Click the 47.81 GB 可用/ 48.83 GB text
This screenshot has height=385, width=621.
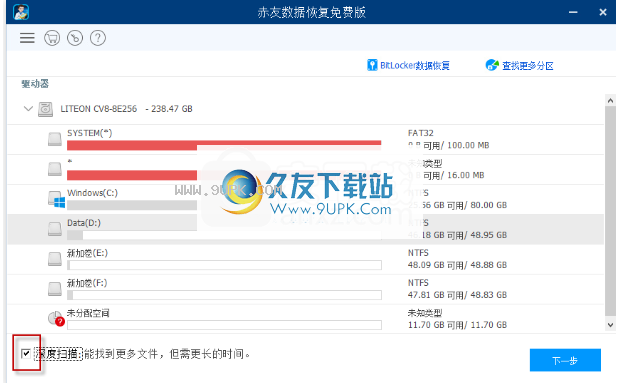[x=457, y=295]
